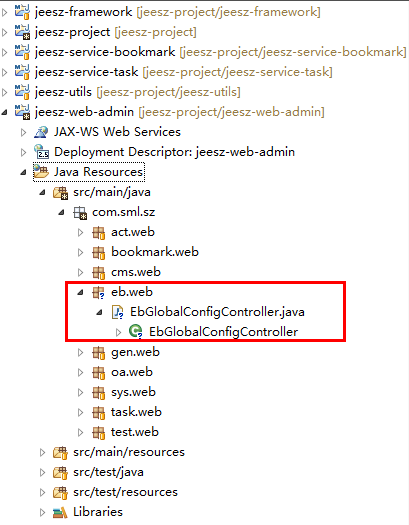The width and height of the screenshot is (409, 525).
Task: Click the JAX-WS Web Services icon
Action: tap(41, 132)
